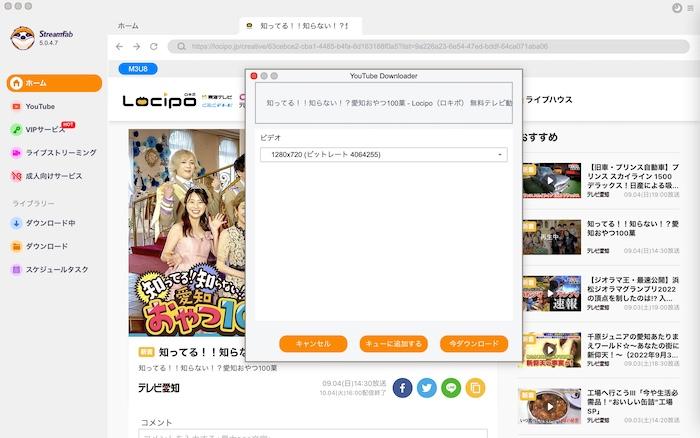Viewport: 700px width, 438px height.
Task: Go forward in the browser
Action: click(x=137, y=46)
